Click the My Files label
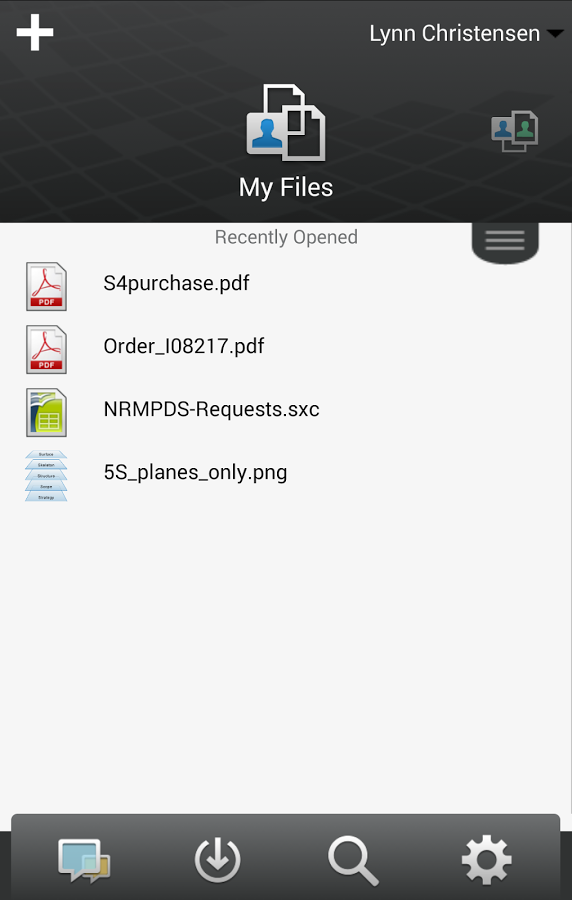 coord(286,188)
